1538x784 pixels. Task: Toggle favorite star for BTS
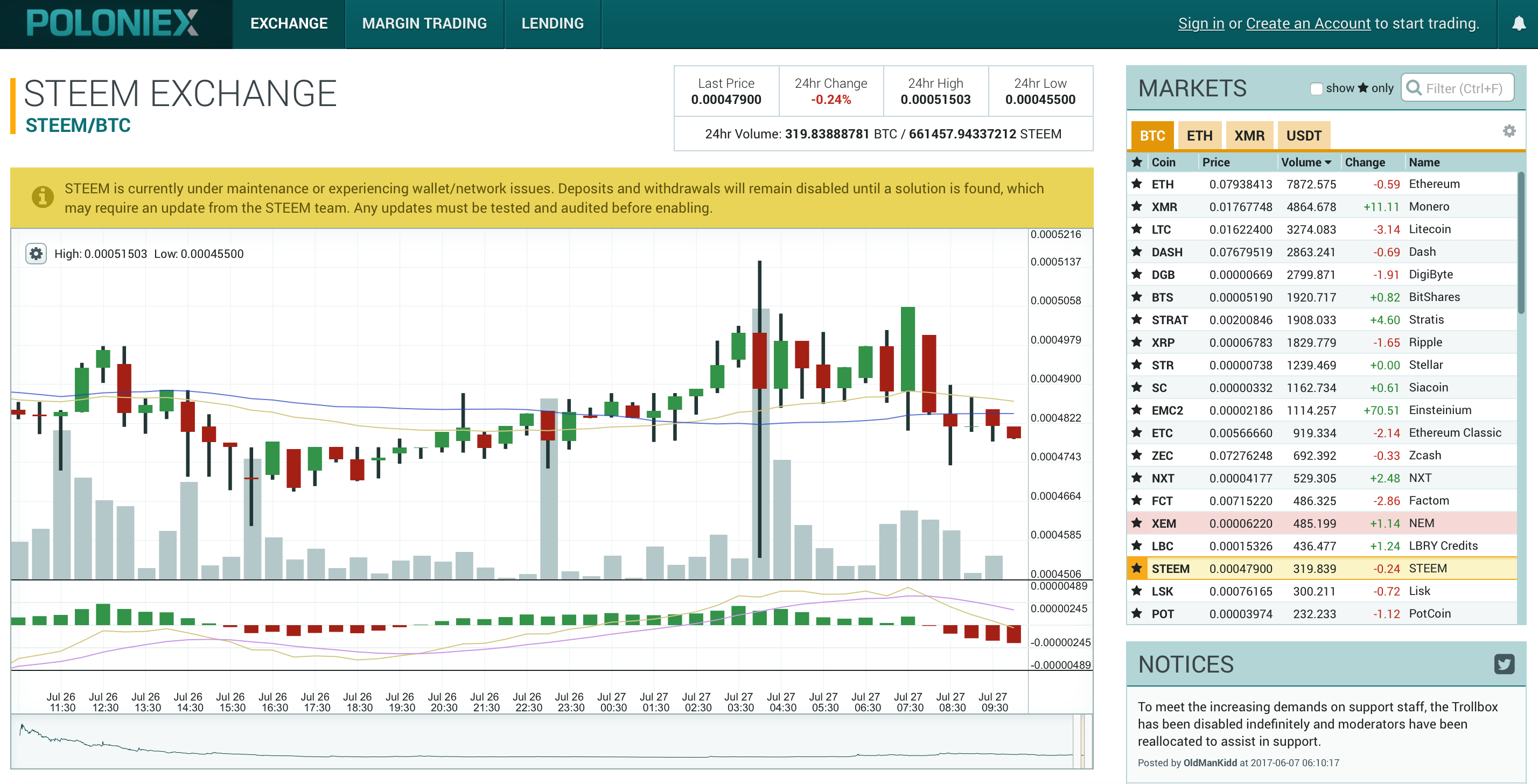pos(1137,297)
